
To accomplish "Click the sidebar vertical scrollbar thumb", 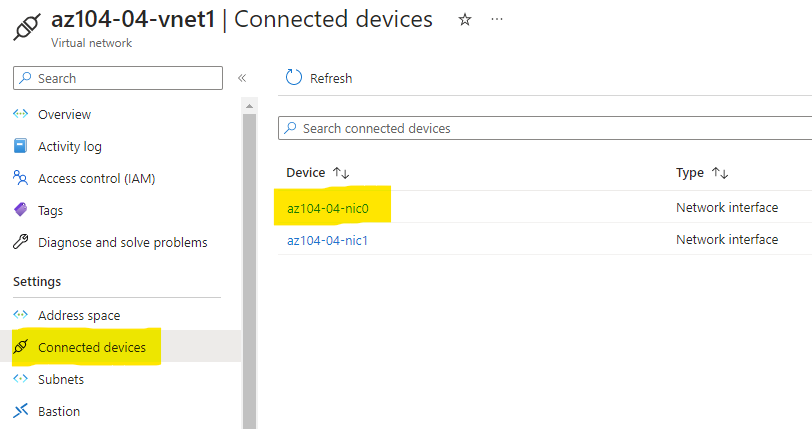I will pos(250,271).
